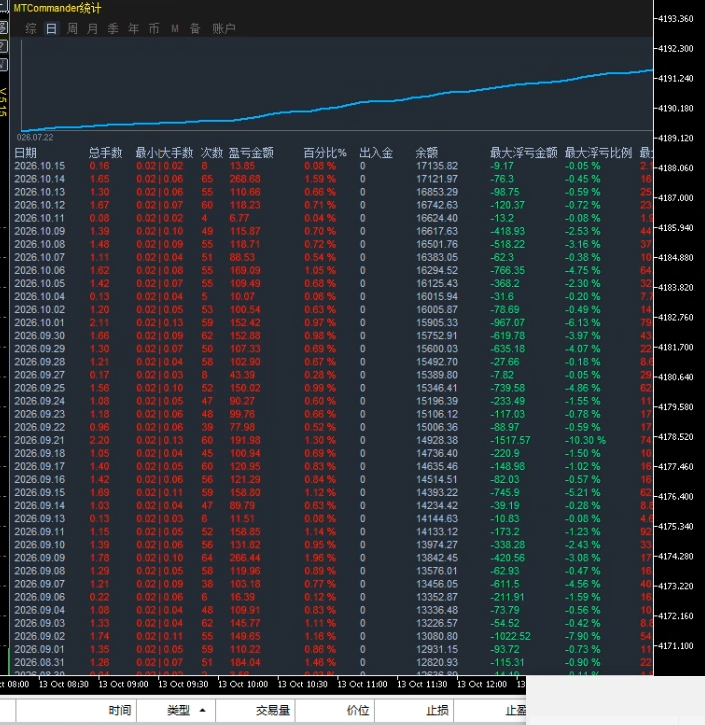Click the 最大浮亏金额 column header
This screenshot has height=725, width=705.
click(524, 153)
